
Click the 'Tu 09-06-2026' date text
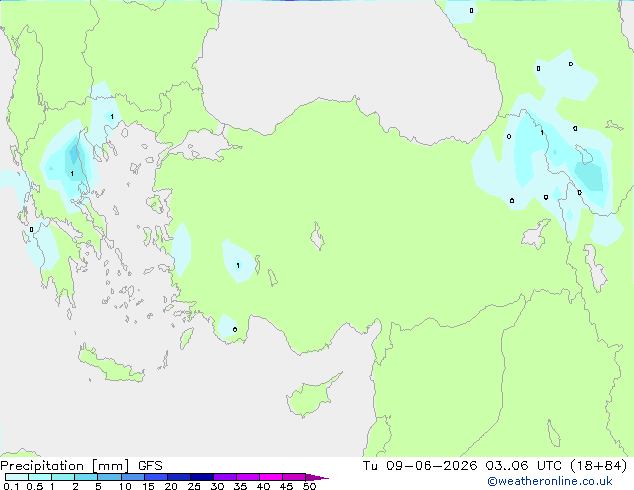point(420,466)
